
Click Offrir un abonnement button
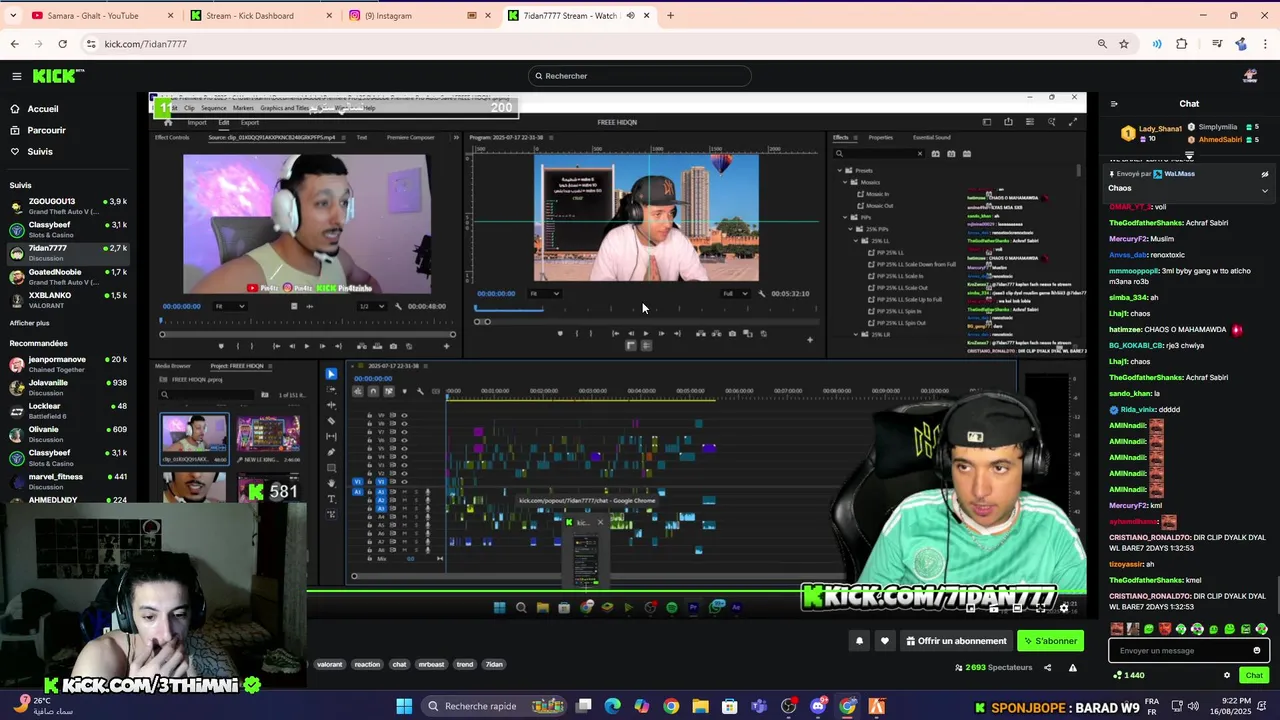[956, 641]
